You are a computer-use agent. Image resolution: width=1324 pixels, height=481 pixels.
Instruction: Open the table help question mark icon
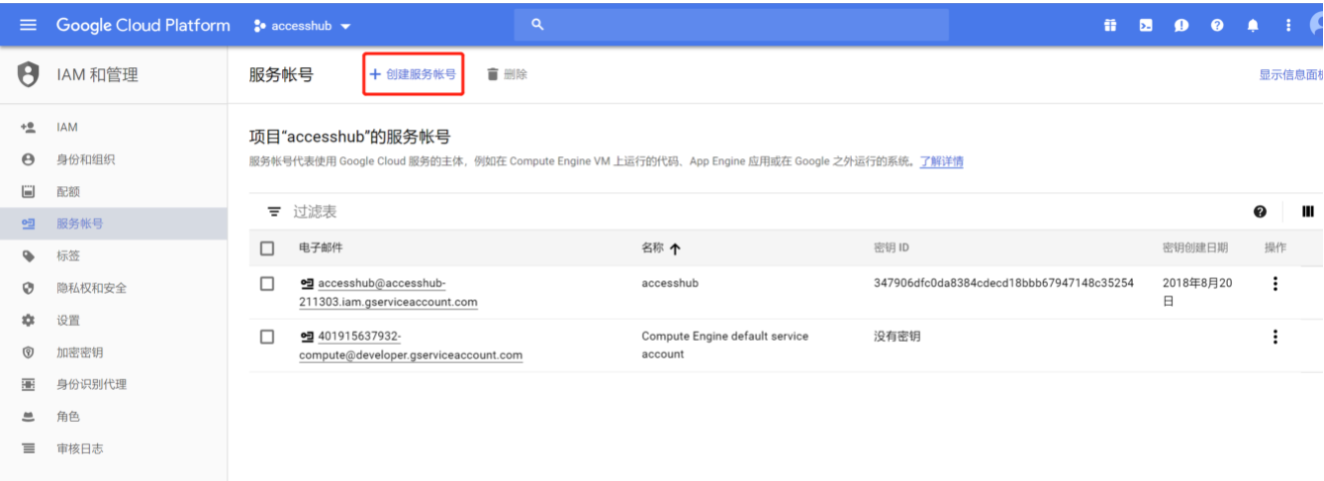point(1260,212)
